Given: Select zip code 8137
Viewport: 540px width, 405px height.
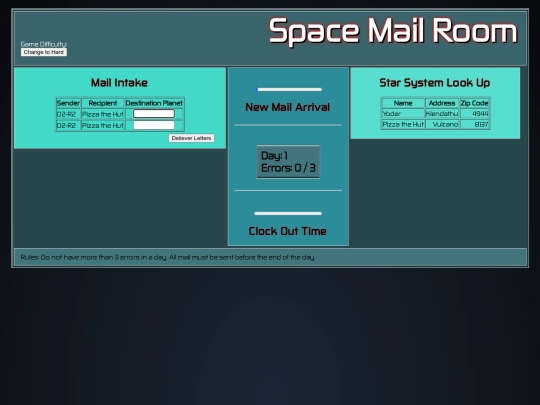Looking at the screenshot, I should pos(475,124).
